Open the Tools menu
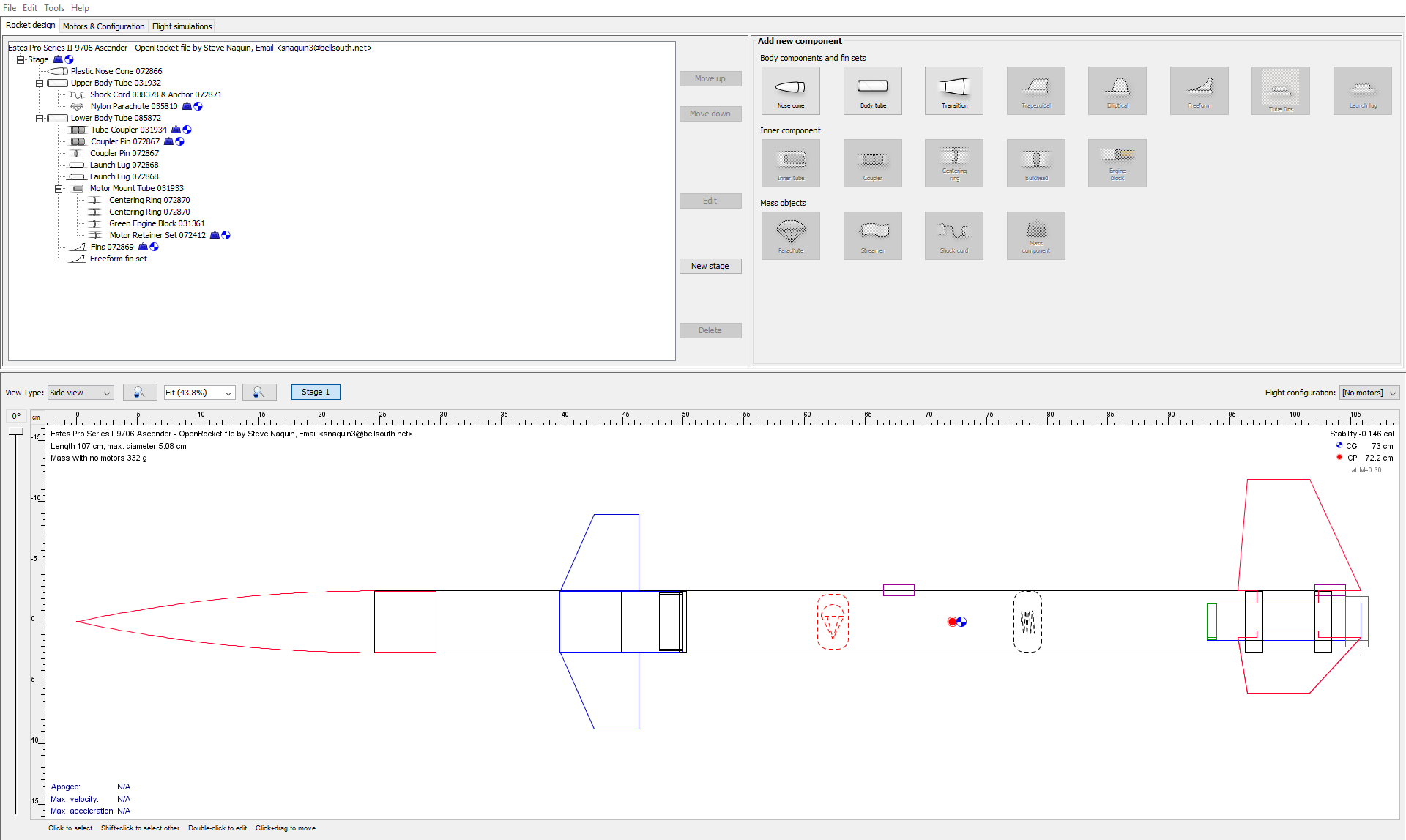Screen dimensions: 1406x840 [53, 8]
